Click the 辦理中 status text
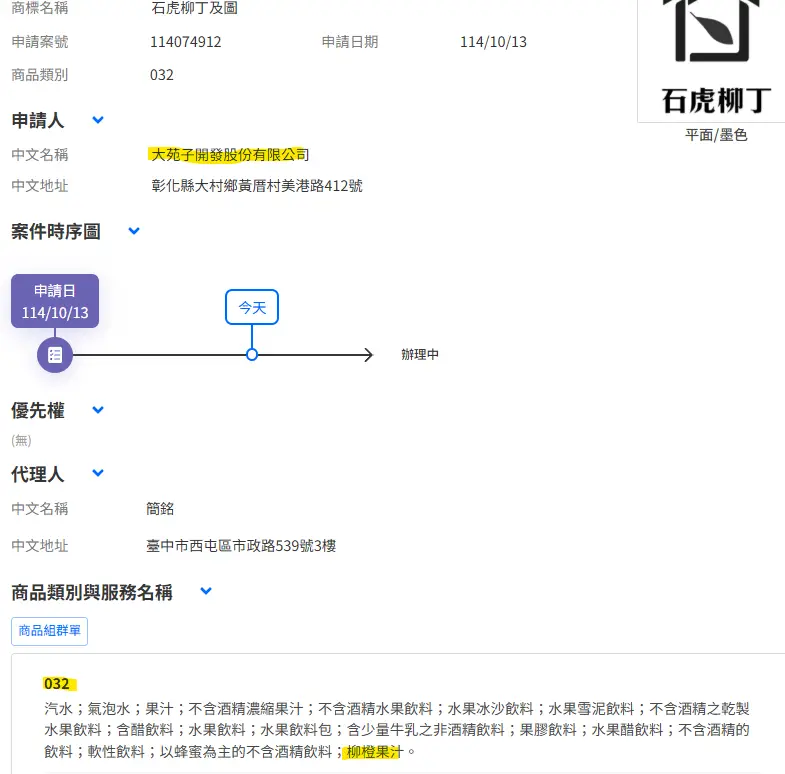The height and width of the screenshot is (774, 785). 420,355
